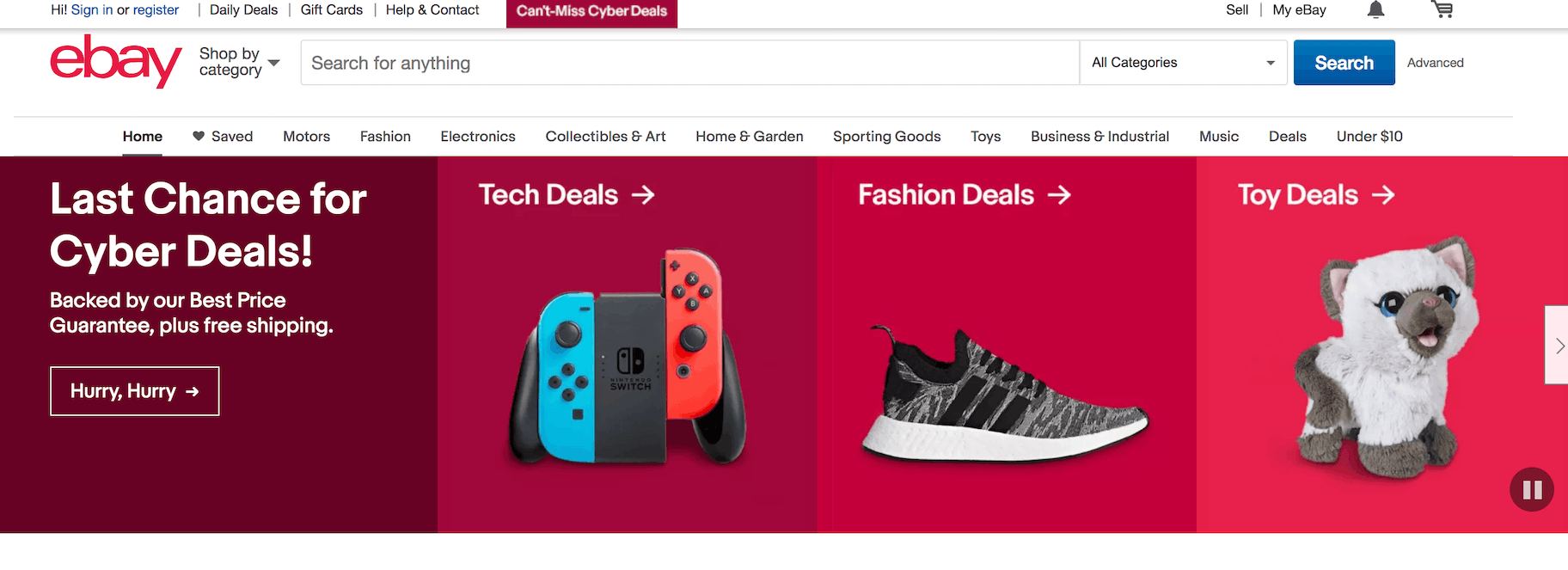Image resolution: width=1568 pixels, height=570 pixels.
Task: Open Can't-Miss Cyber Deals banner link
Action: tap(591, 11)
